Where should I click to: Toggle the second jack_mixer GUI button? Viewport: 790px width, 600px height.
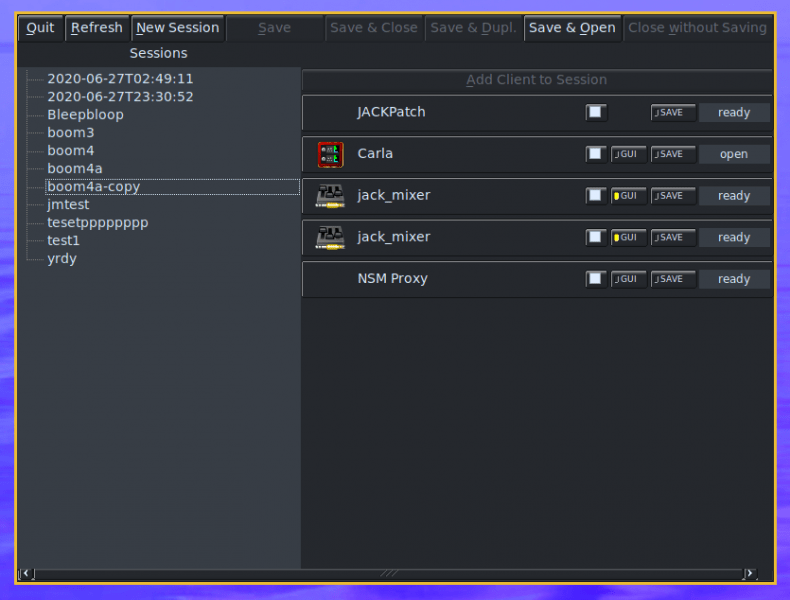628,237
